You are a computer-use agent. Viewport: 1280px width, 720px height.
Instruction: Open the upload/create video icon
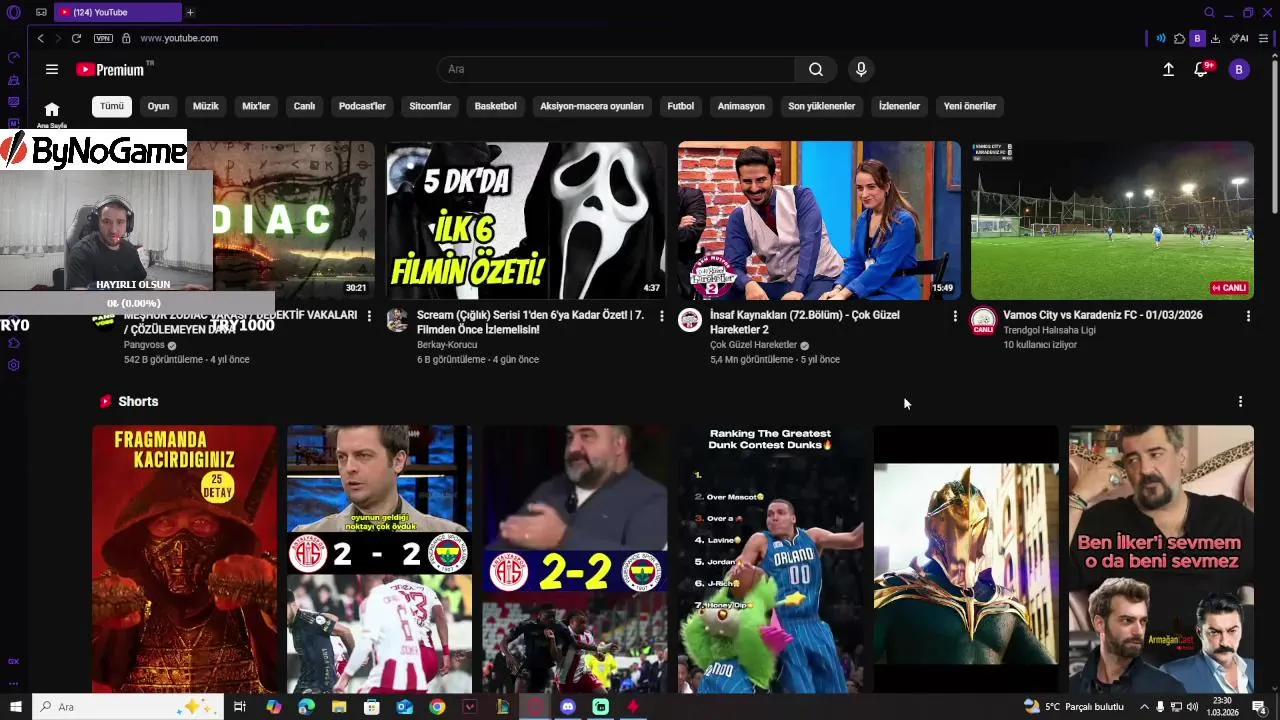(x=1168, y=69)
